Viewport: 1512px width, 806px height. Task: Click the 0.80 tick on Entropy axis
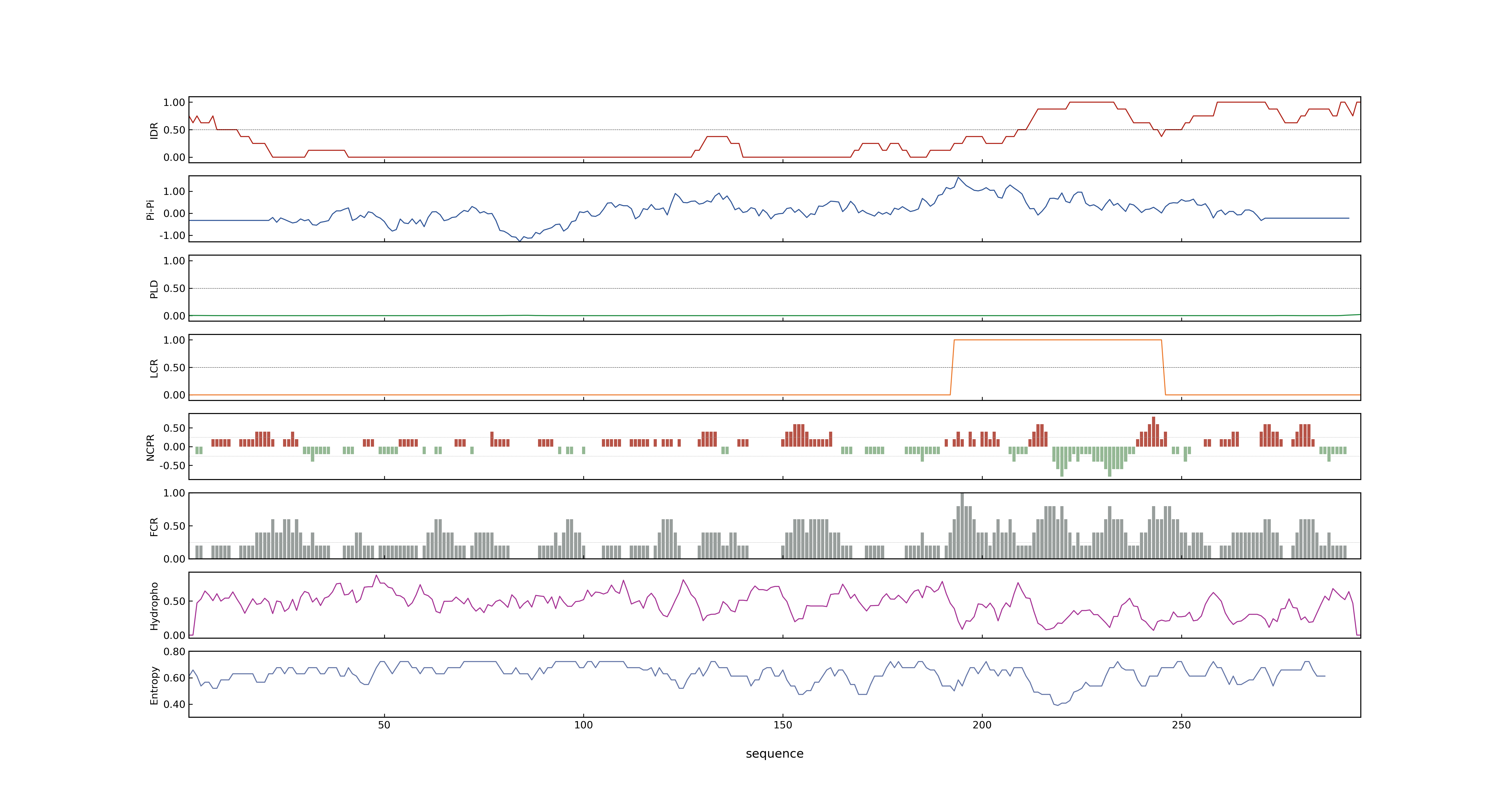point(174,652)
